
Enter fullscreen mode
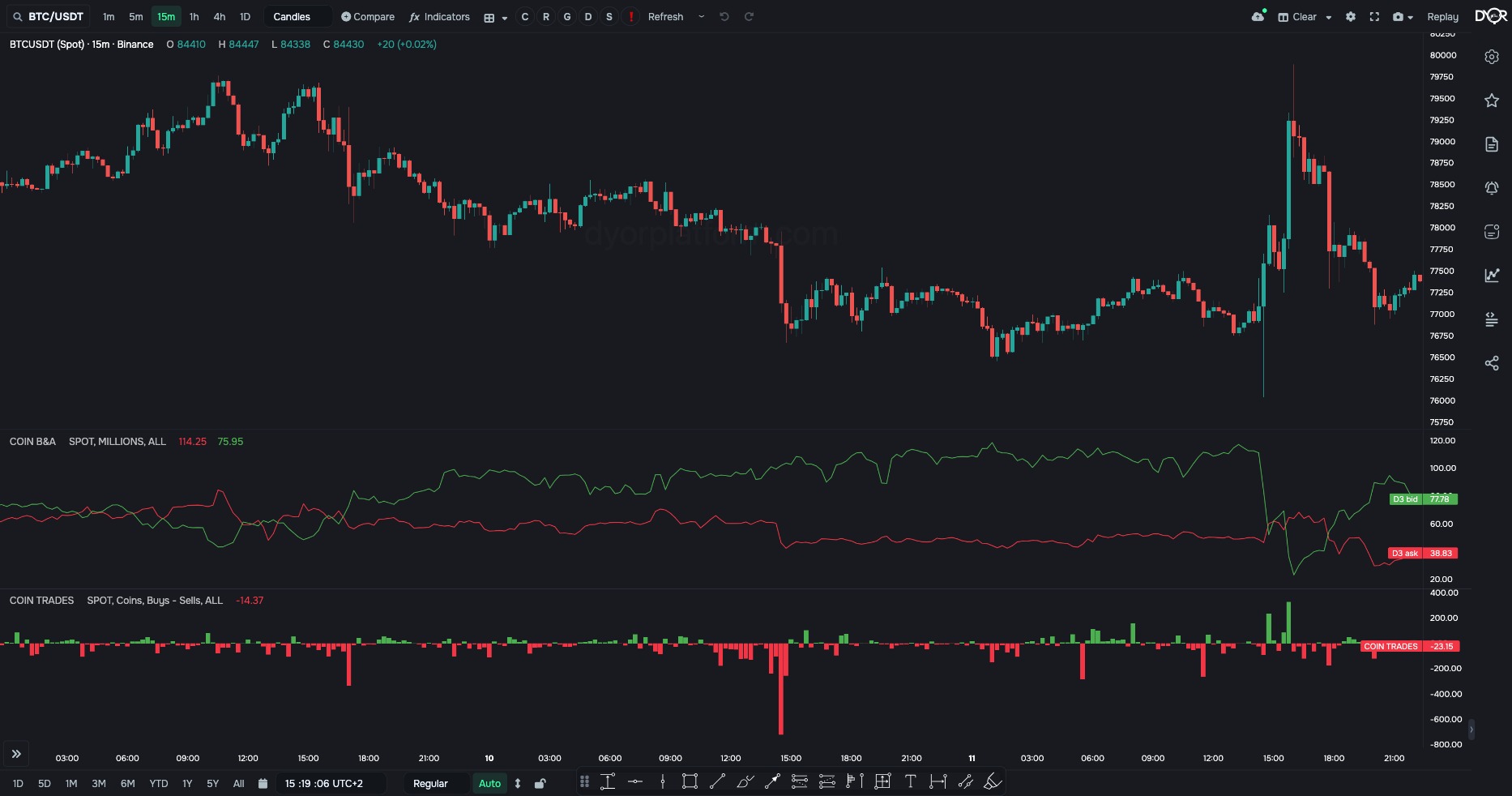point(1374,16)
